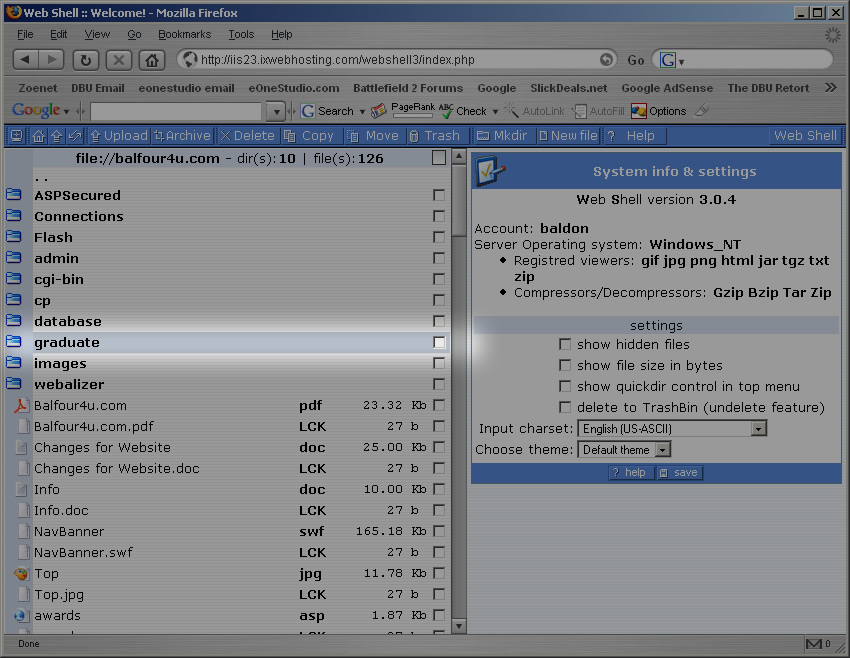Click Copy in the Web Shell toolbar

click(309, 136)
